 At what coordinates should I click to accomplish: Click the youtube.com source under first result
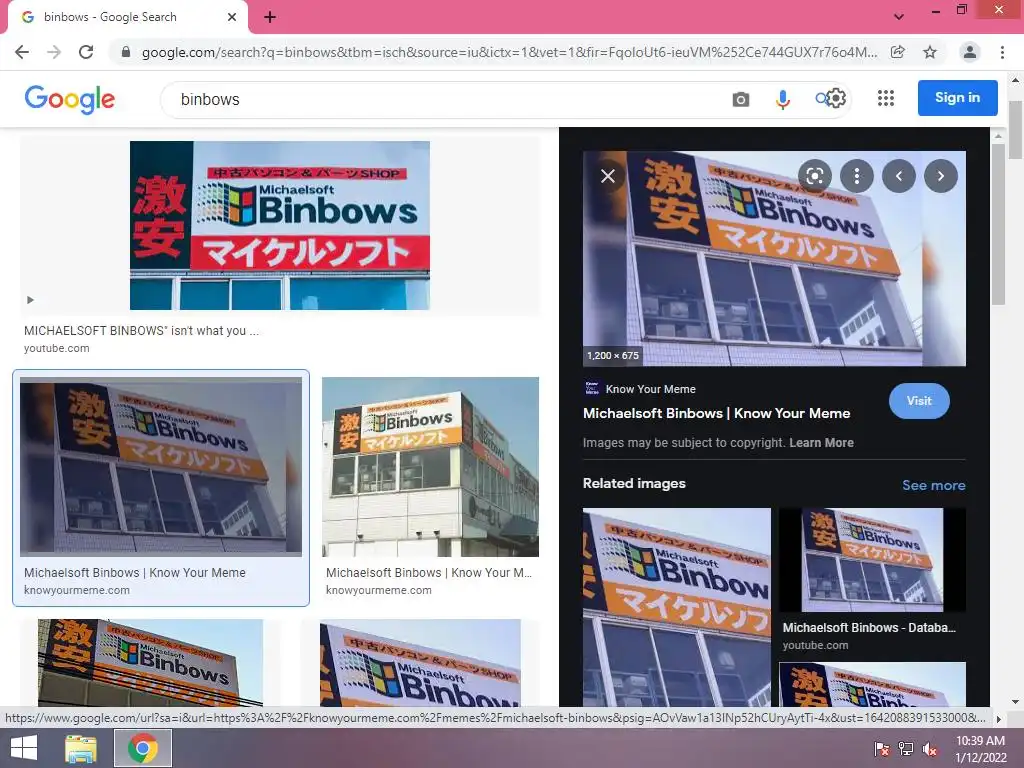click(x=57, y=348)
